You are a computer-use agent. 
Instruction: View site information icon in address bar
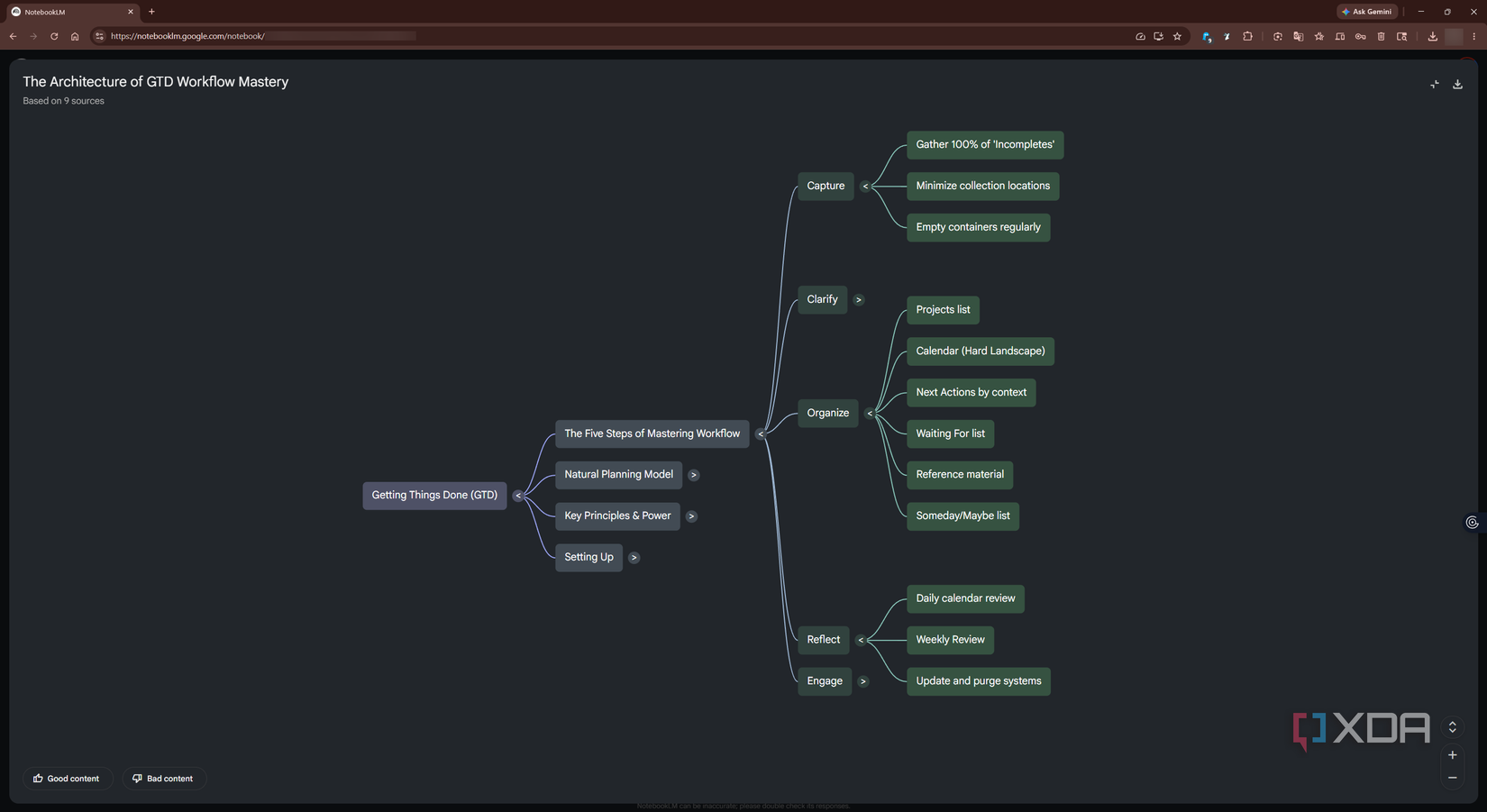point(99,36)
